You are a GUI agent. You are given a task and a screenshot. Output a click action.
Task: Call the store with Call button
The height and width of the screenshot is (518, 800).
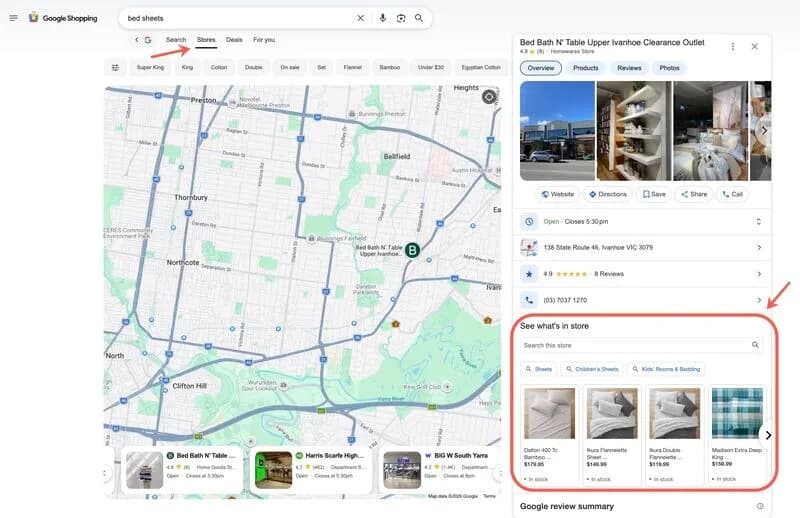(x=732, y=194)
